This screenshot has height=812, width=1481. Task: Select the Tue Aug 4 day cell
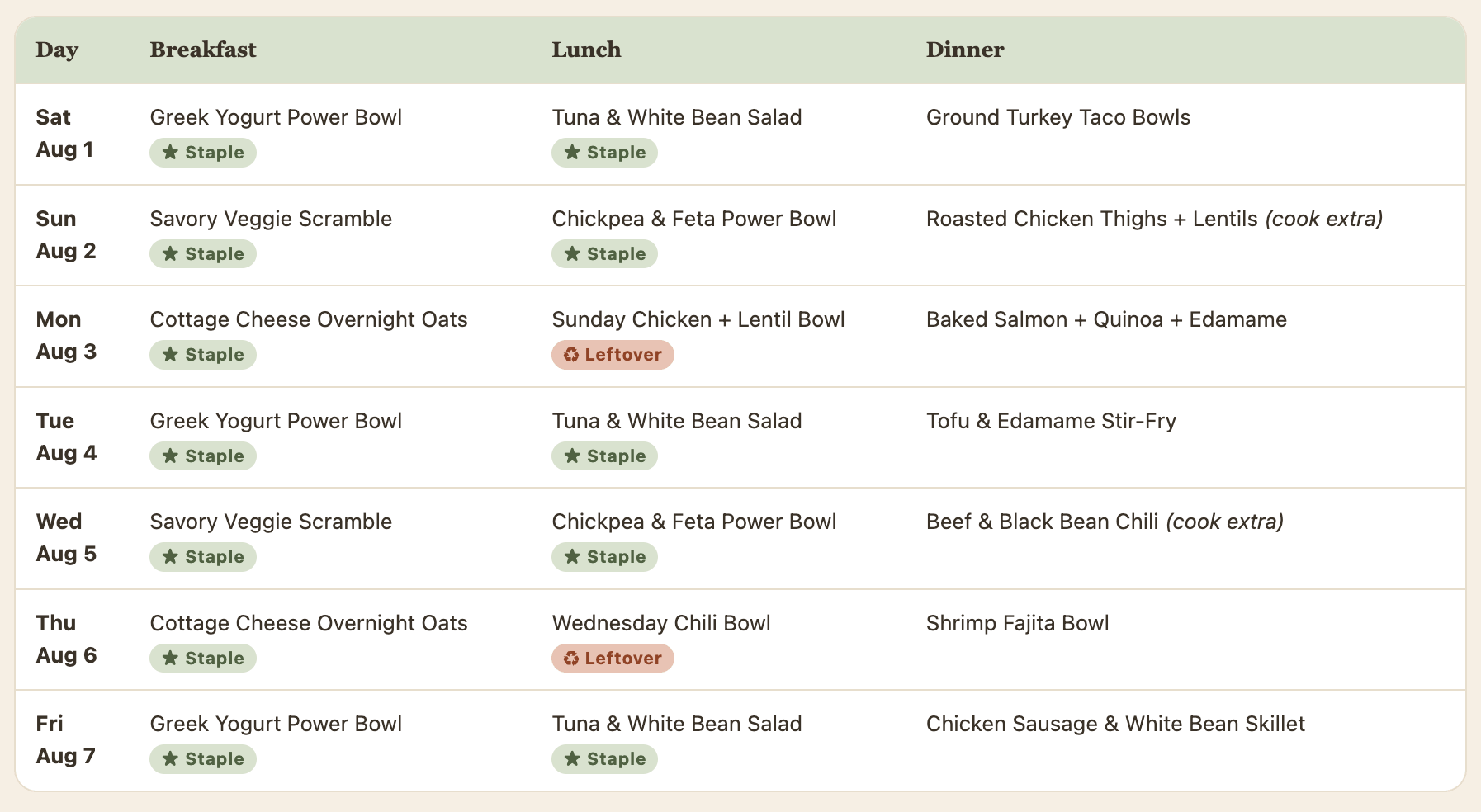tap(66, 437)
